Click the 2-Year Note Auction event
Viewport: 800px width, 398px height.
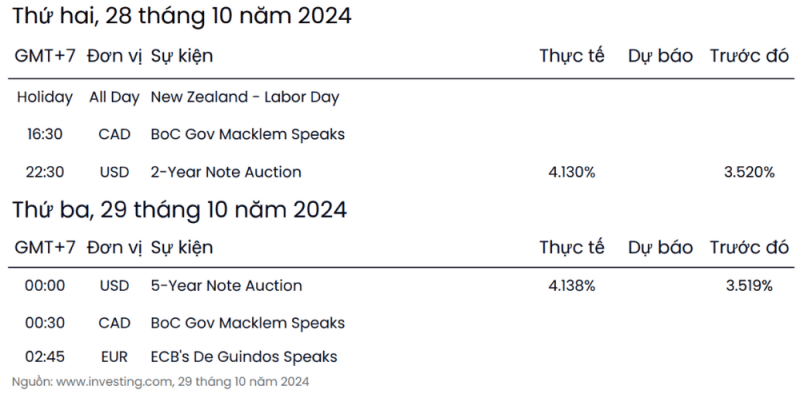(226, 172)
